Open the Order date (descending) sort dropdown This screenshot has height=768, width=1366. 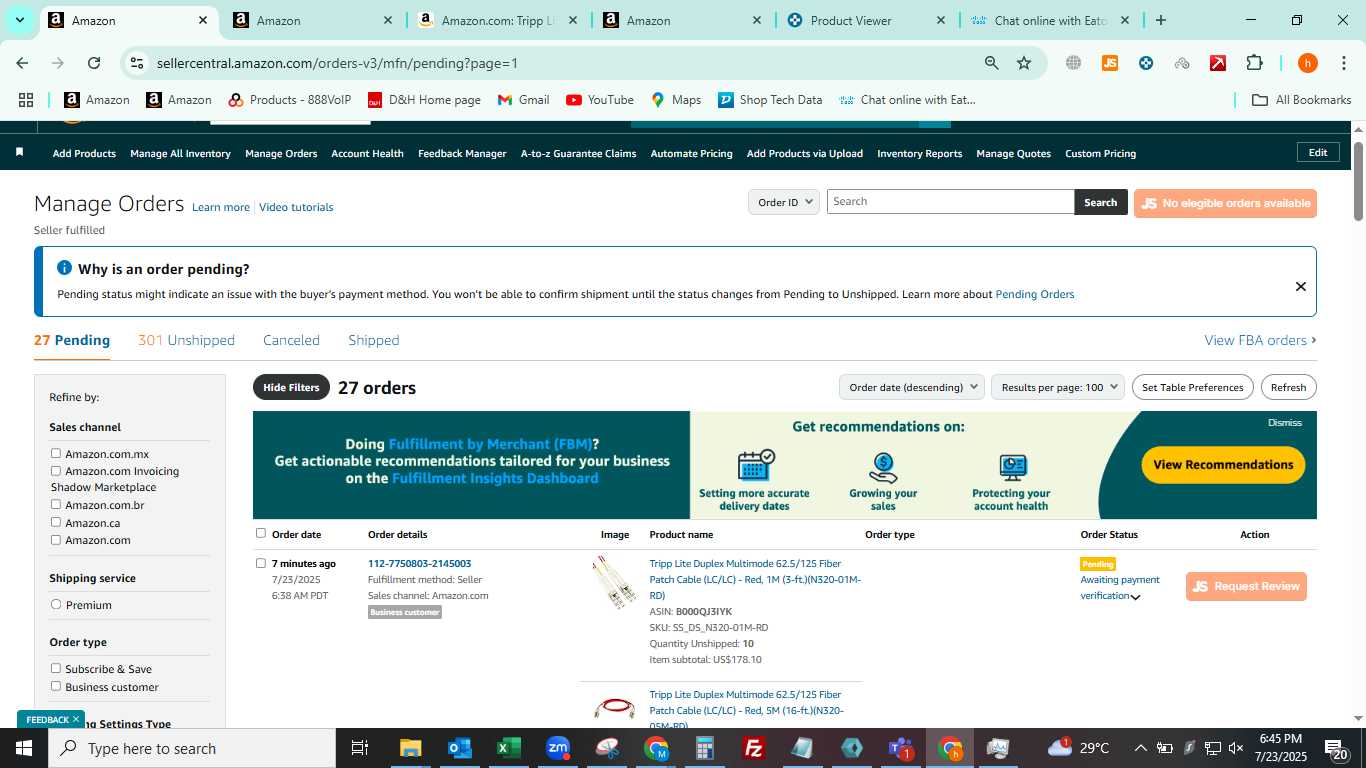tap(912, 387)
